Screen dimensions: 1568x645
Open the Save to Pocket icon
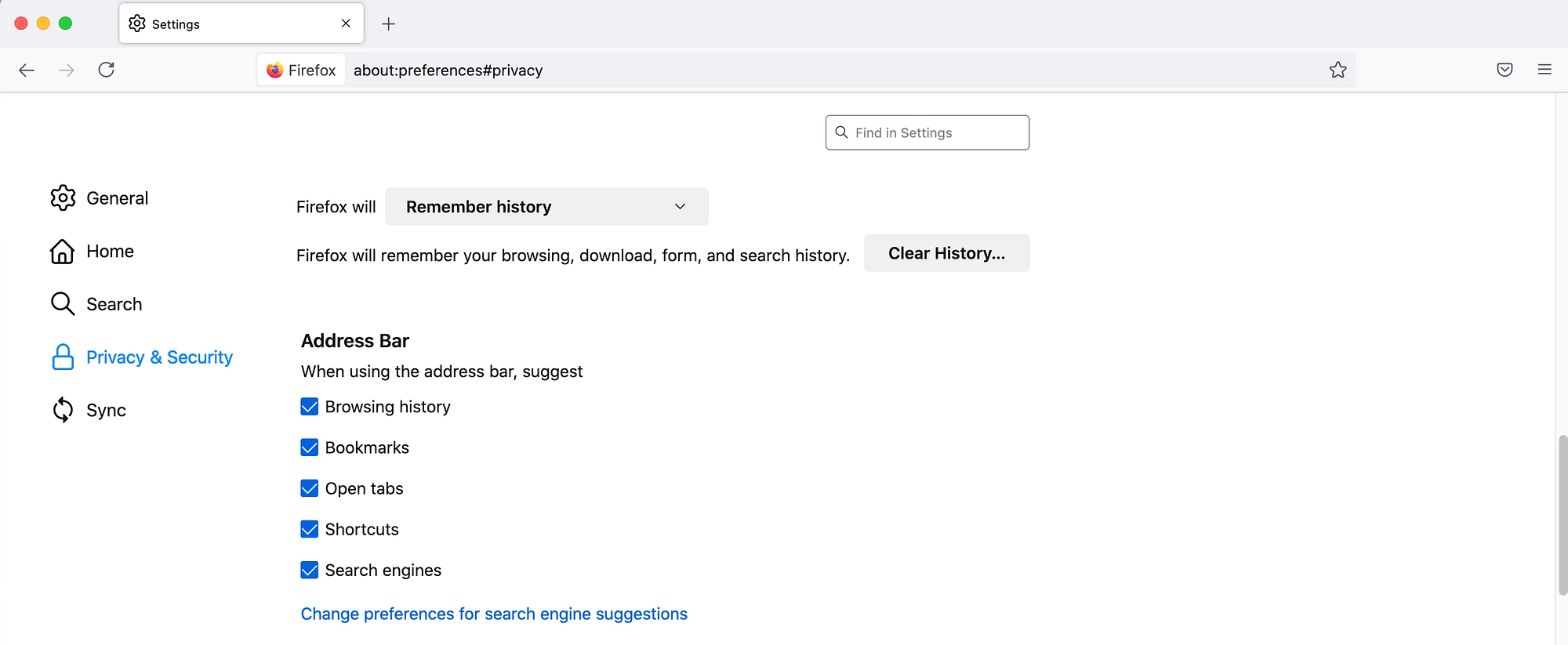coord(1504,70)
